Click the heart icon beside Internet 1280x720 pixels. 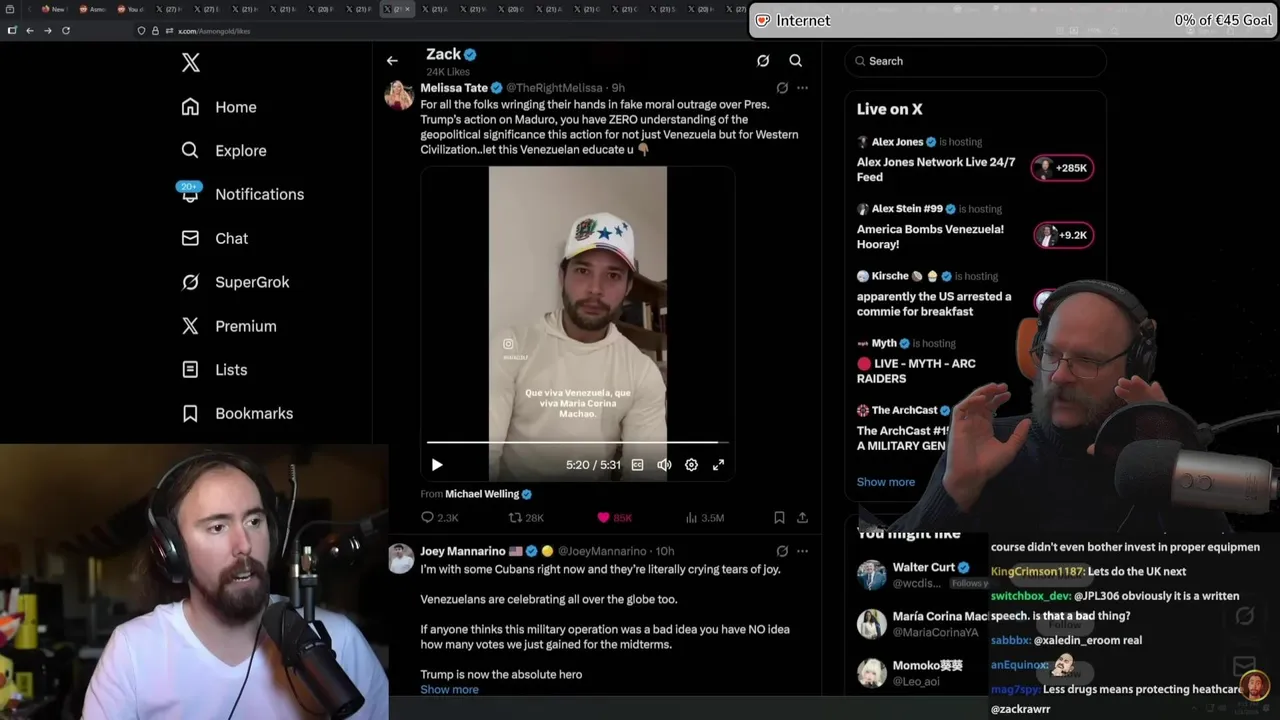point(763,20)
